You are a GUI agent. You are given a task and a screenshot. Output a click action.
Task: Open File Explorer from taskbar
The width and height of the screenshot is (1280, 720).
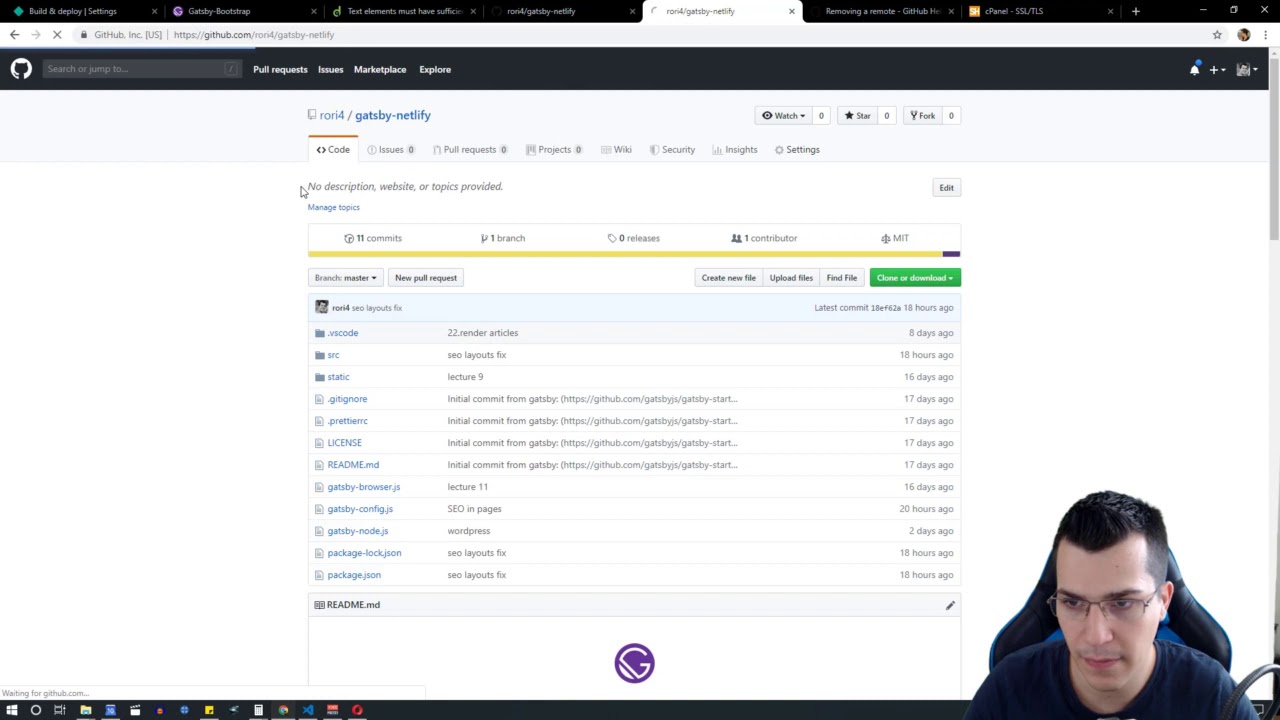tap(85, 710)
